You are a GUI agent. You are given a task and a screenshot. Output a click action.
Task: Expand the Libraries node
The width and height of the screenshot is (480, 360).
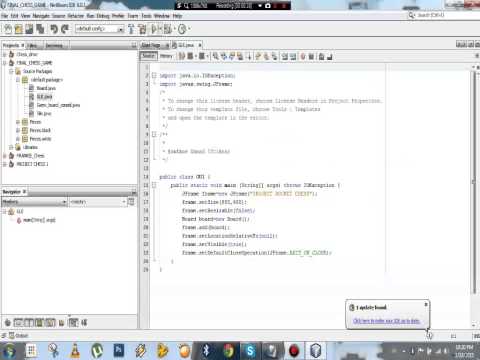click(x=11, y=147)
